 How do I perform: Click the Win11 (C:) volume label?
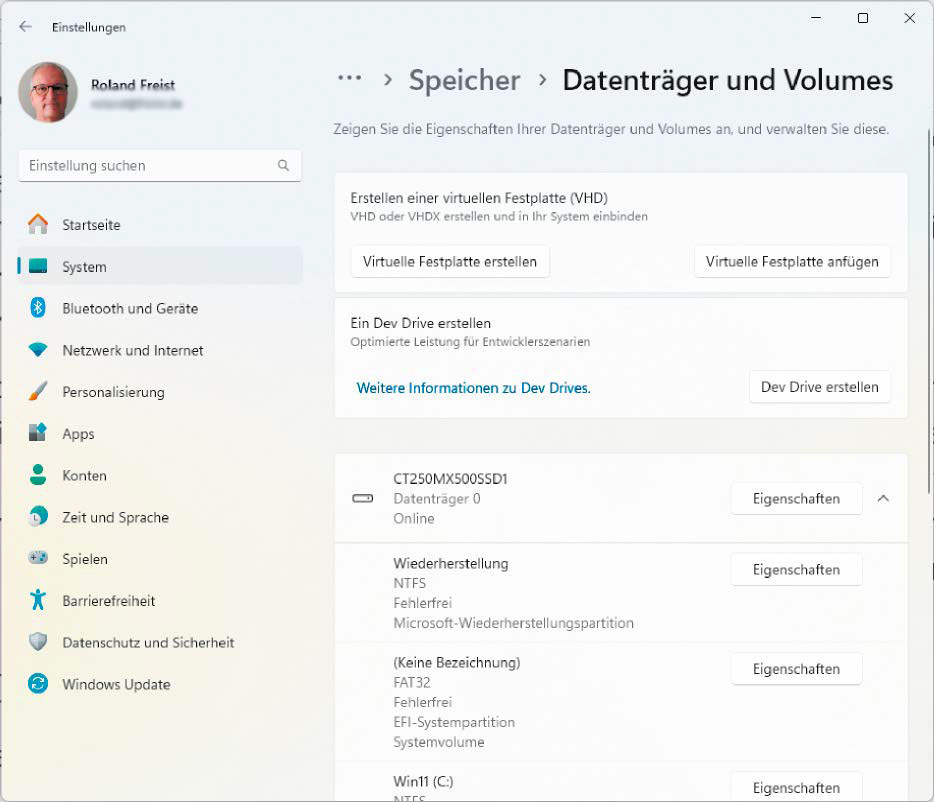[423, 781]
